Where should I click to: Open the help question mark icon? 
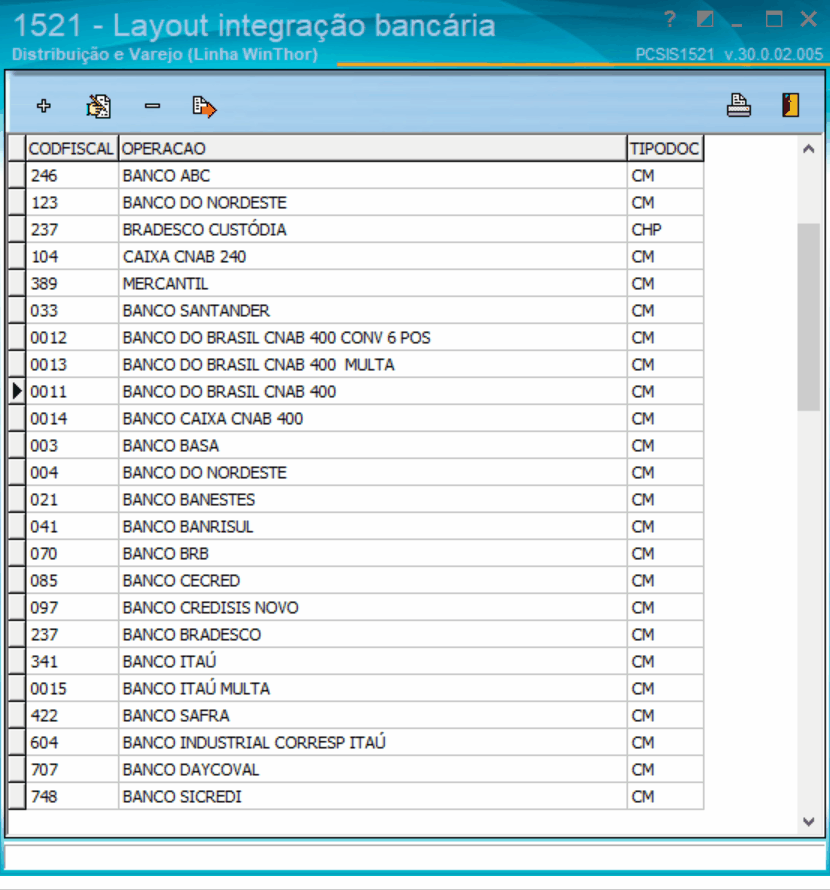tap(670, 20)
